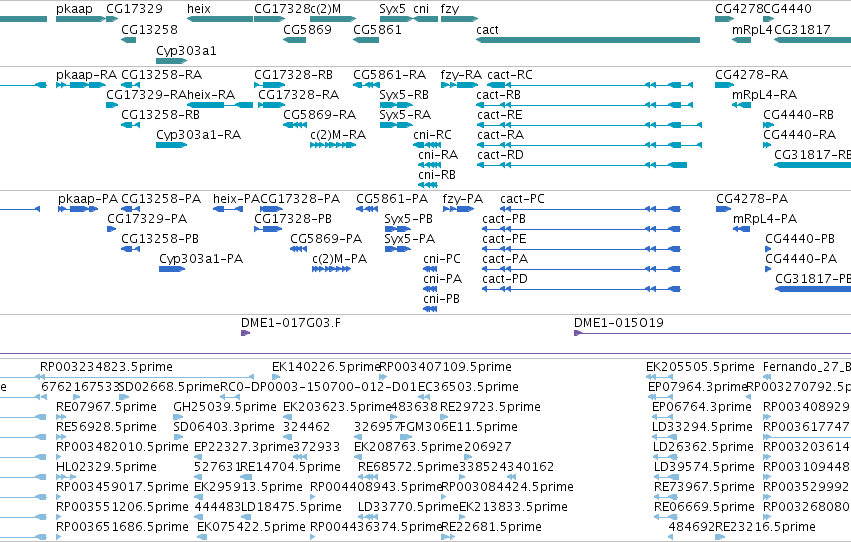Select the CG17328 gene arrow
The width and height of the screenshot is (851, 542).
point(270,19)
